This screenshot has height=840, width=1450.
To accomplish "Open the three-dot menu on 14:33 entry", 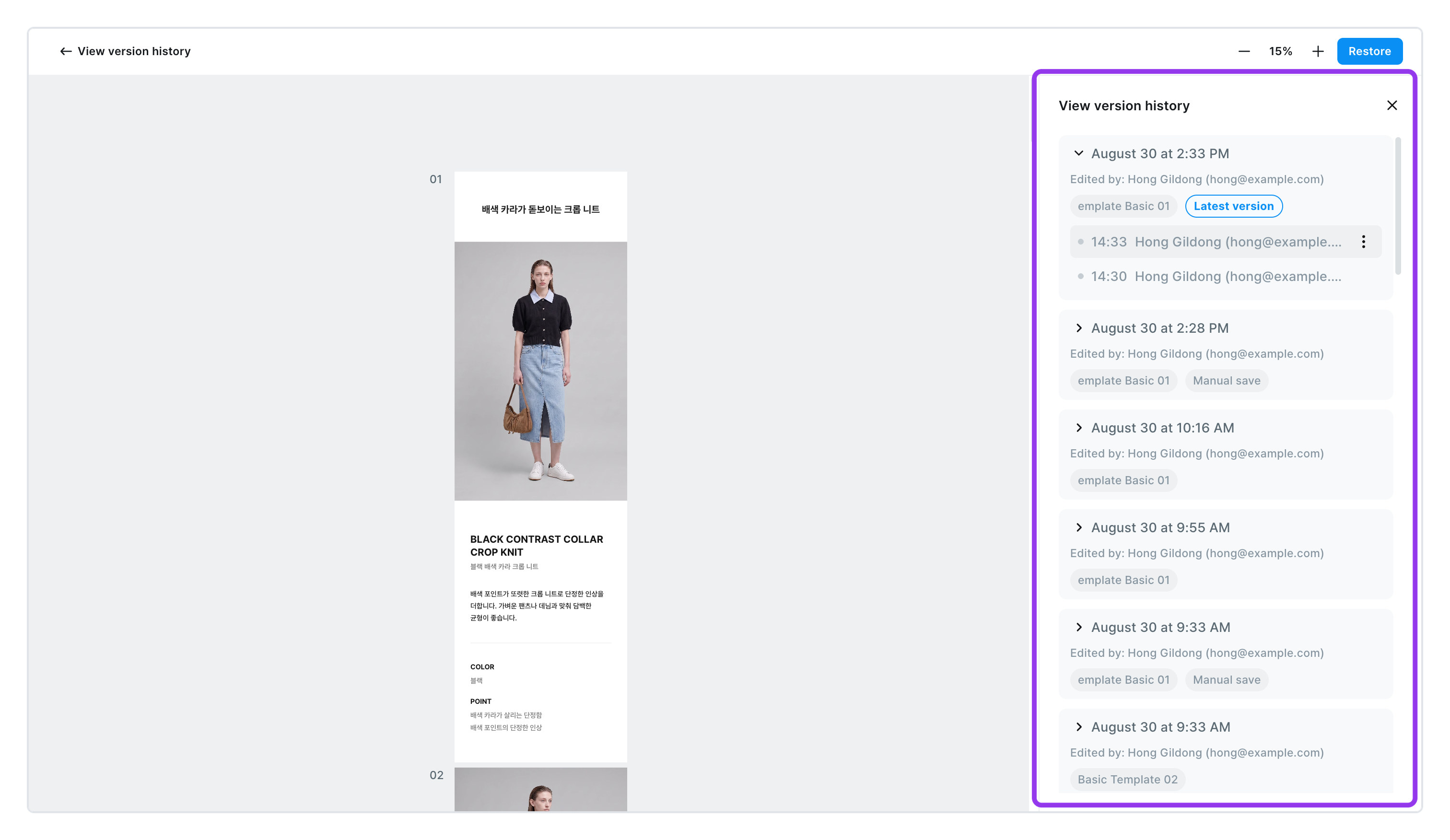I will 1363,242.
